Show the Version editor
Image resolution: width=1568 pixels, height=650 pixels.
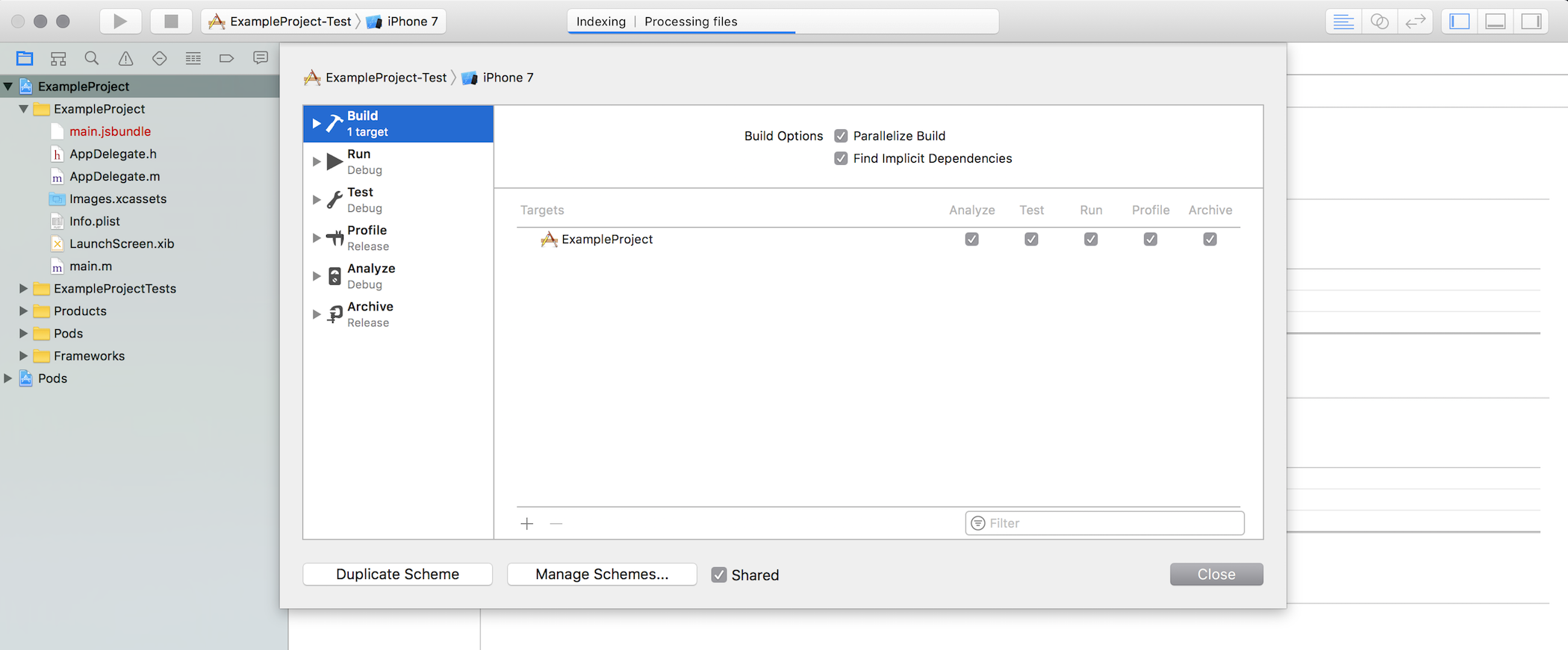point(1415,21)
